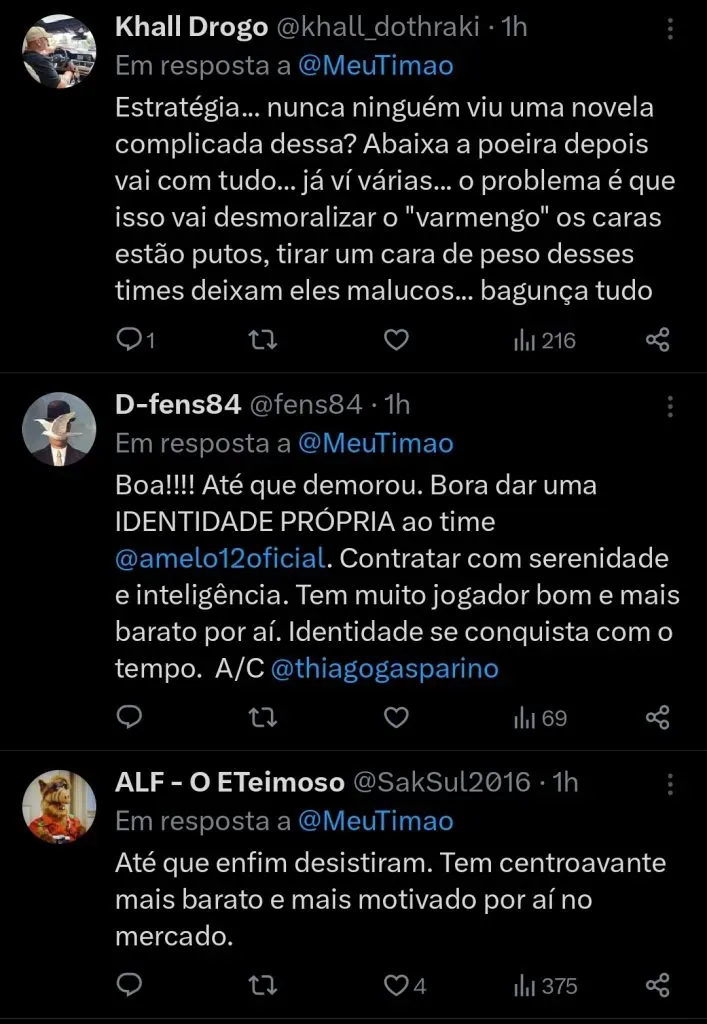Reply to Khall Drogo's tweet
This screenshot has height=1024, width=707.
point(129,339)
